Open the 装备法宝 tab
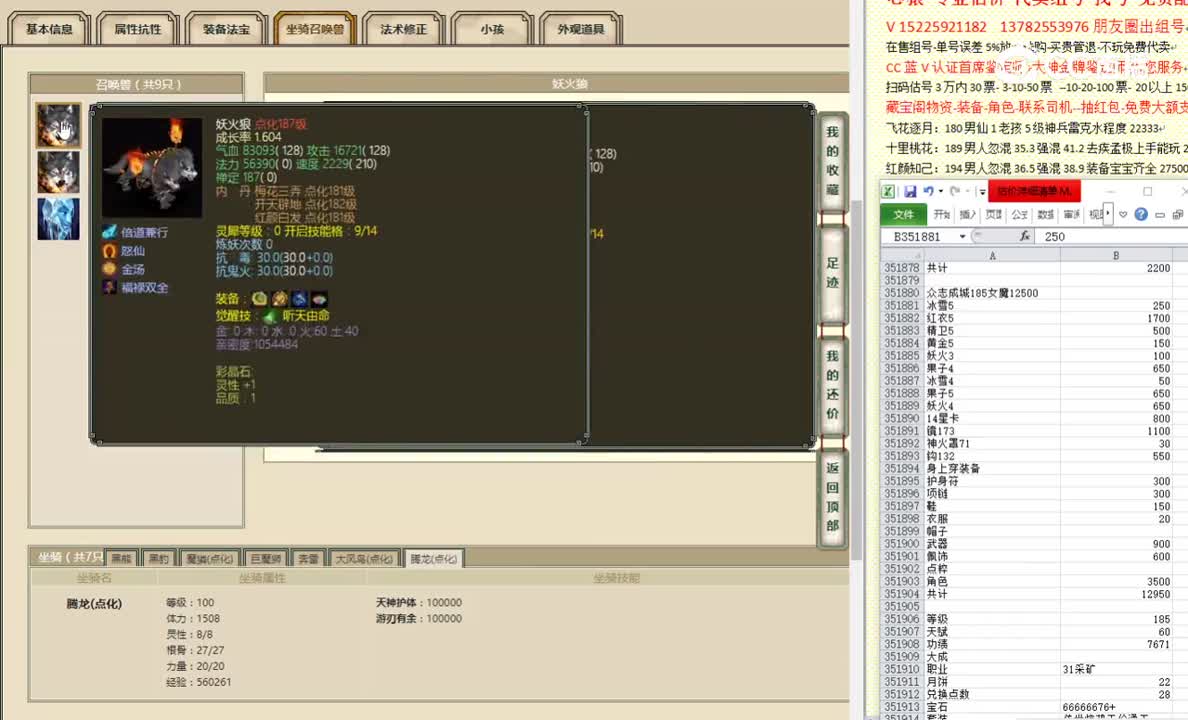The width and height of the screenshot is (1188, 720). (226, 30)
